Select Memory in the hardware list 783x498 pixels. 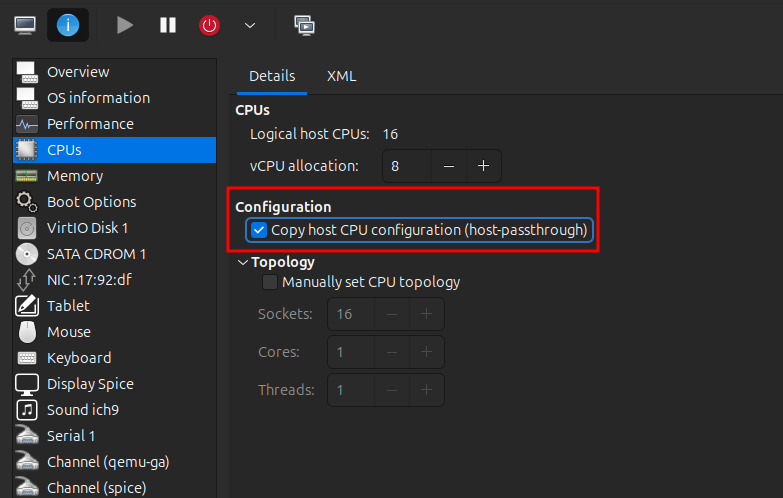tap(75, 176)
